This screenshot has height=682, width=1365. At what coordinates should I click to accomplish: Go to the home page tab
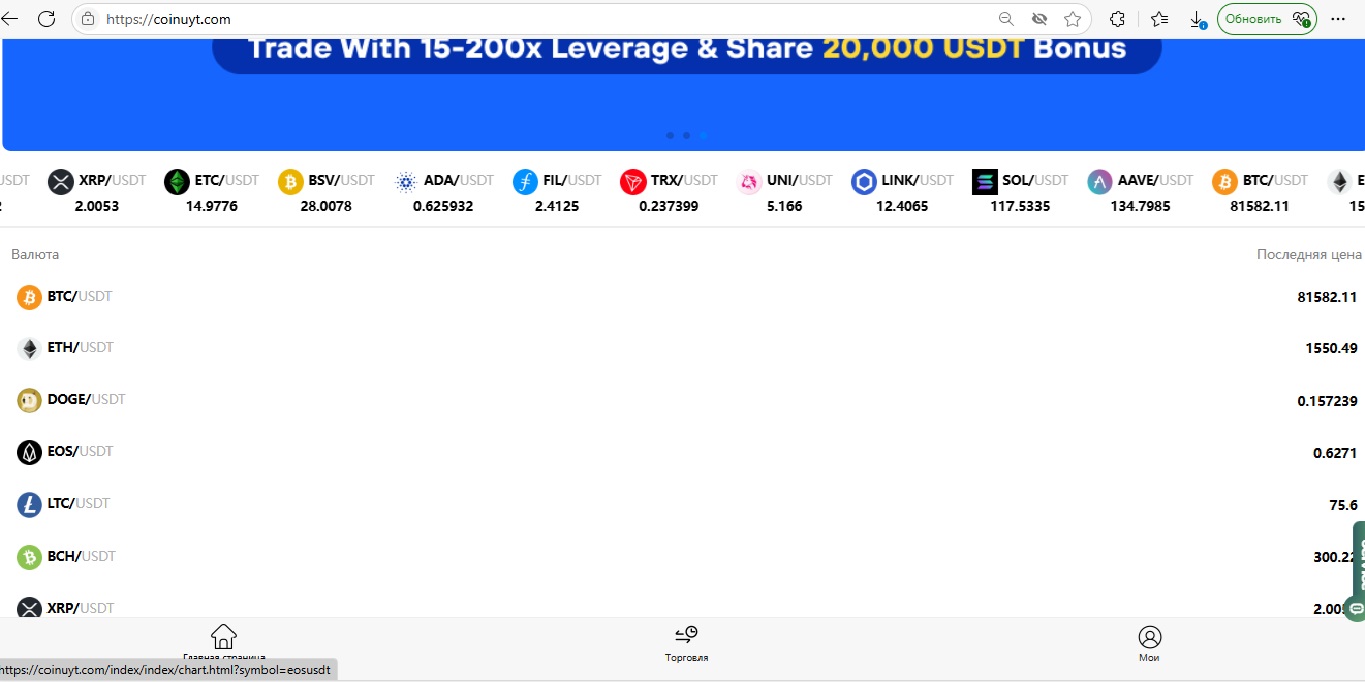coord(224,643)
